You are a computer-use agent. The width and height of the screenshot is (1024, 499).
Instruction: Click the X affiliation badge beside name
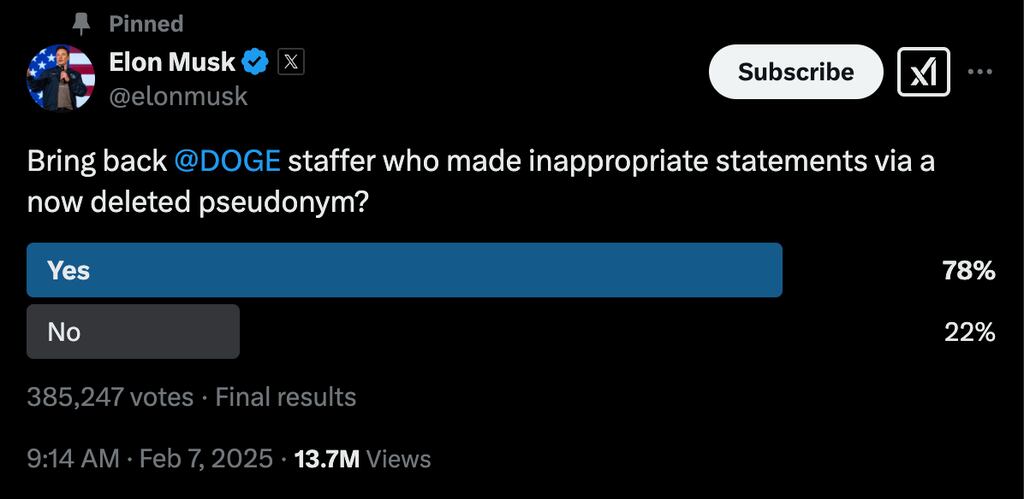pos(289,62)
